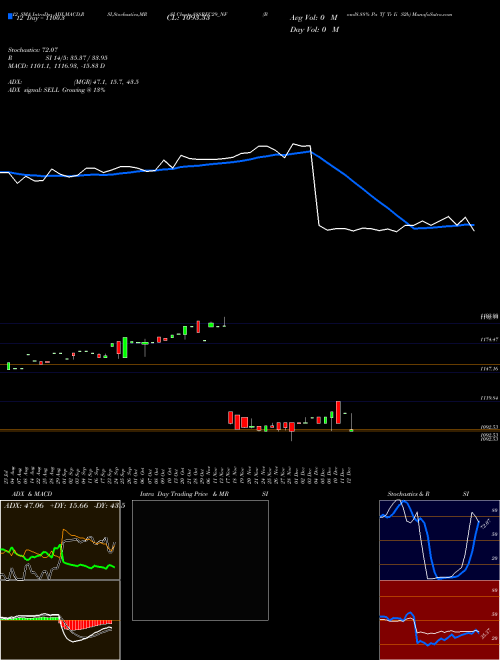Click the 'Avg Vol: 0 M' readout
Viewport: 500px width, 660px height.
pyautogui.click(x=314, y=18)
